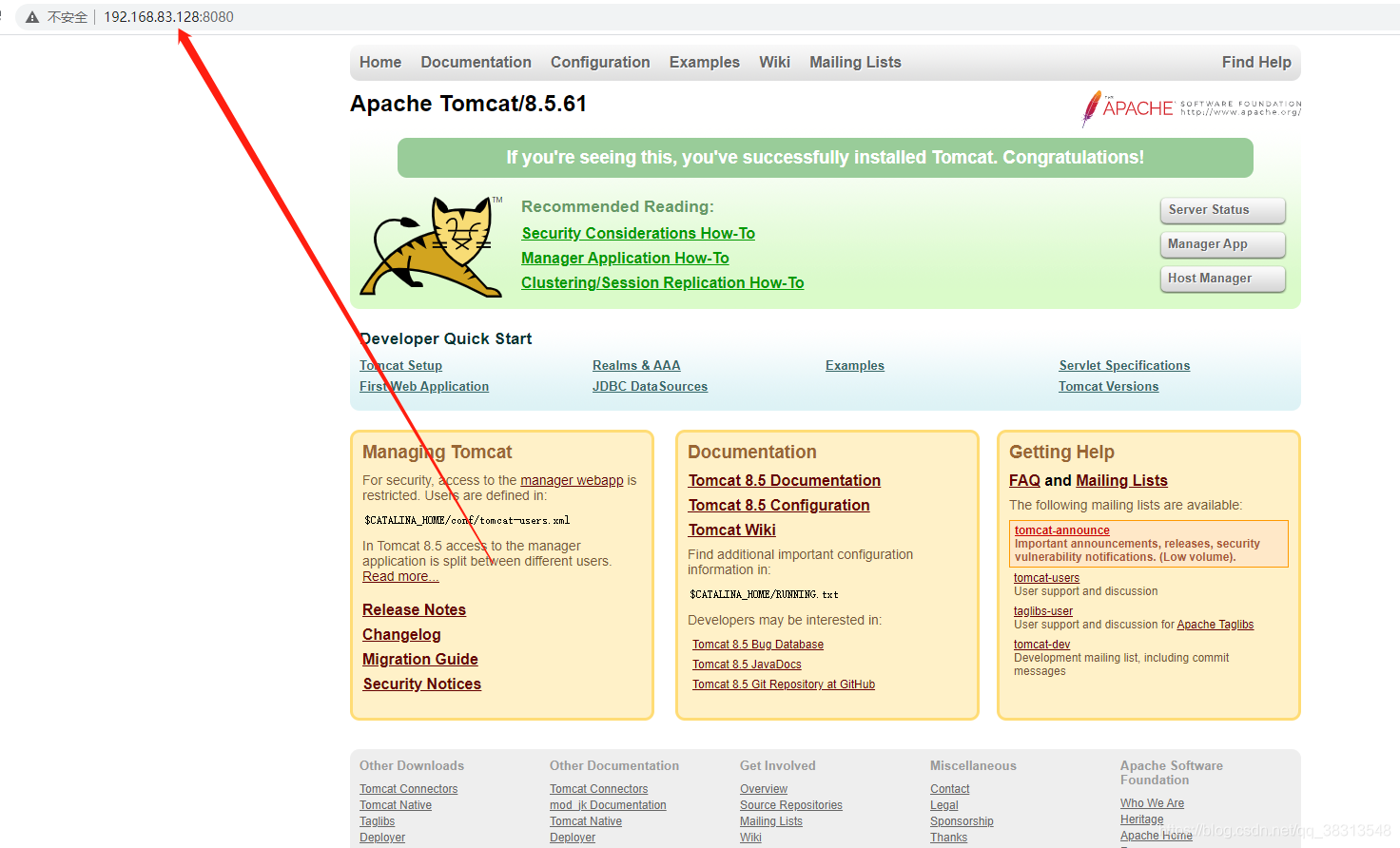1400x848 pixels.
Task: Open the taglibs-user mailing list link
Action: click(x=1042, y=611)
